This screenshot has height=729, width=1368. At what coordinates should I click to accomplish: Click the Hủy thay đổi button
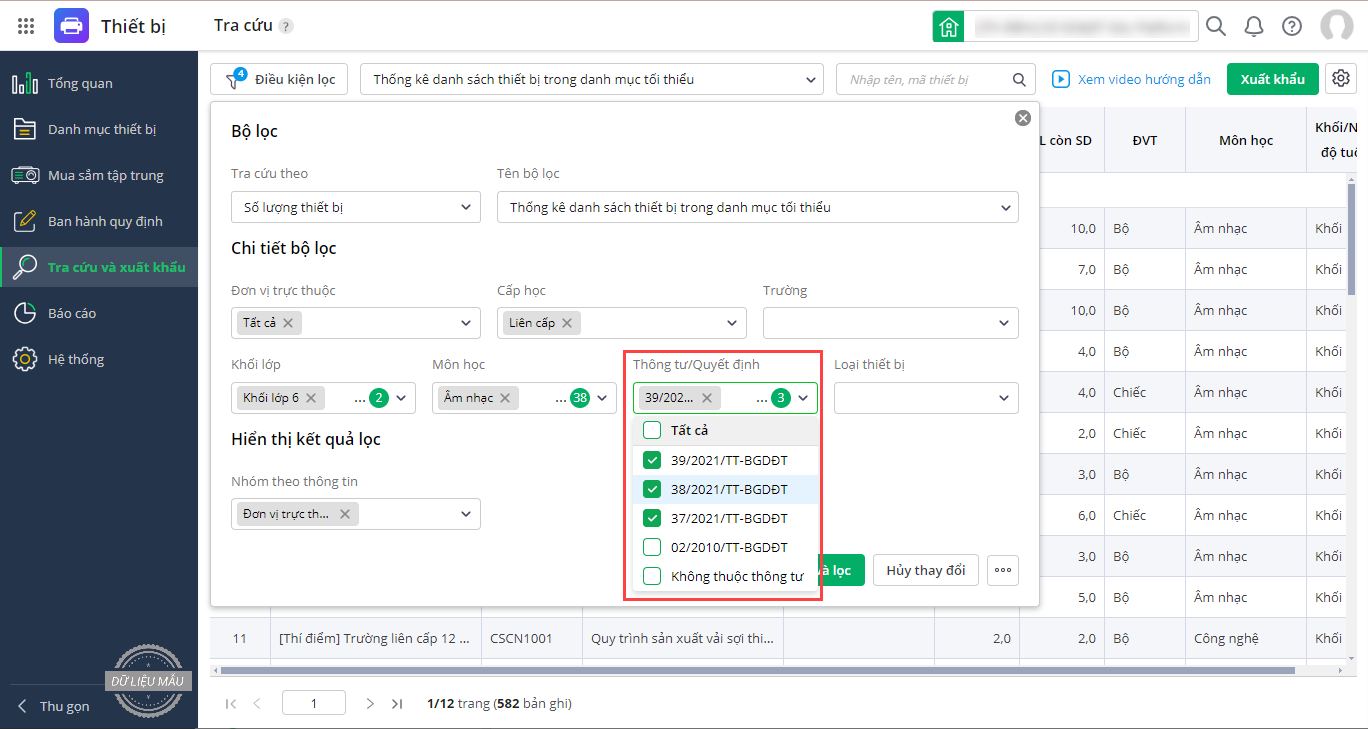tap(925, 570)
